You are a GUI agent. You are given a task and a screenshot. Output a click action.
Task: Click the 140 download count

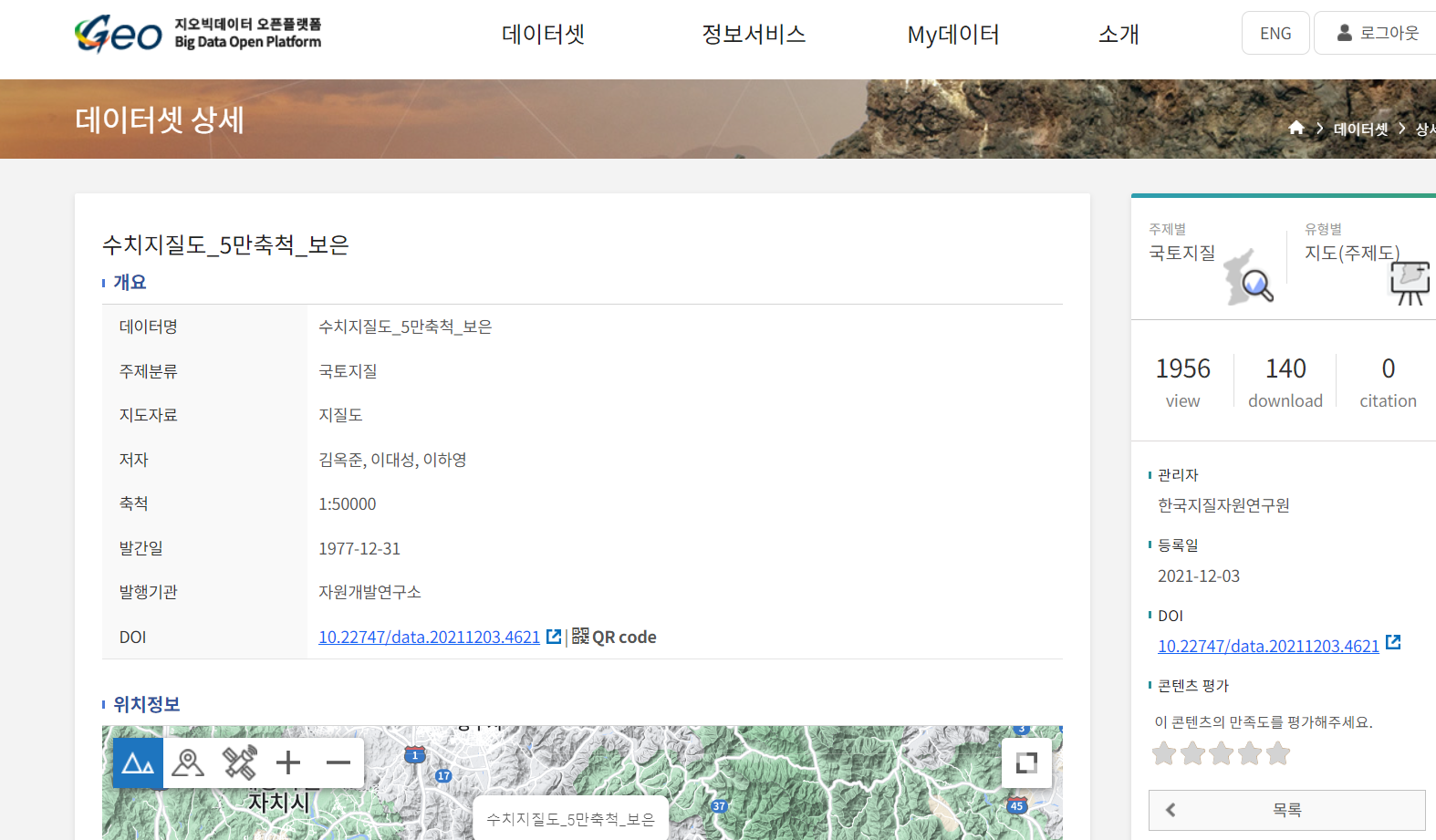pos(1285,368)
